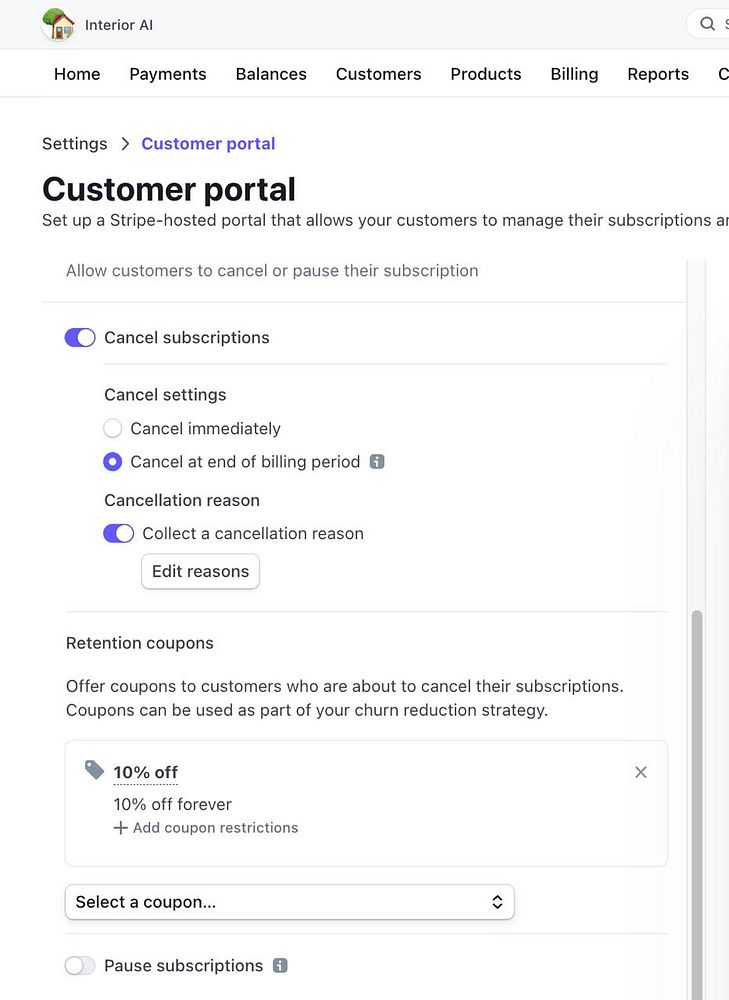Viewport: 729px width, 1000px height.
Task: Open the Settings breadcrumb link
Action: 74,144
